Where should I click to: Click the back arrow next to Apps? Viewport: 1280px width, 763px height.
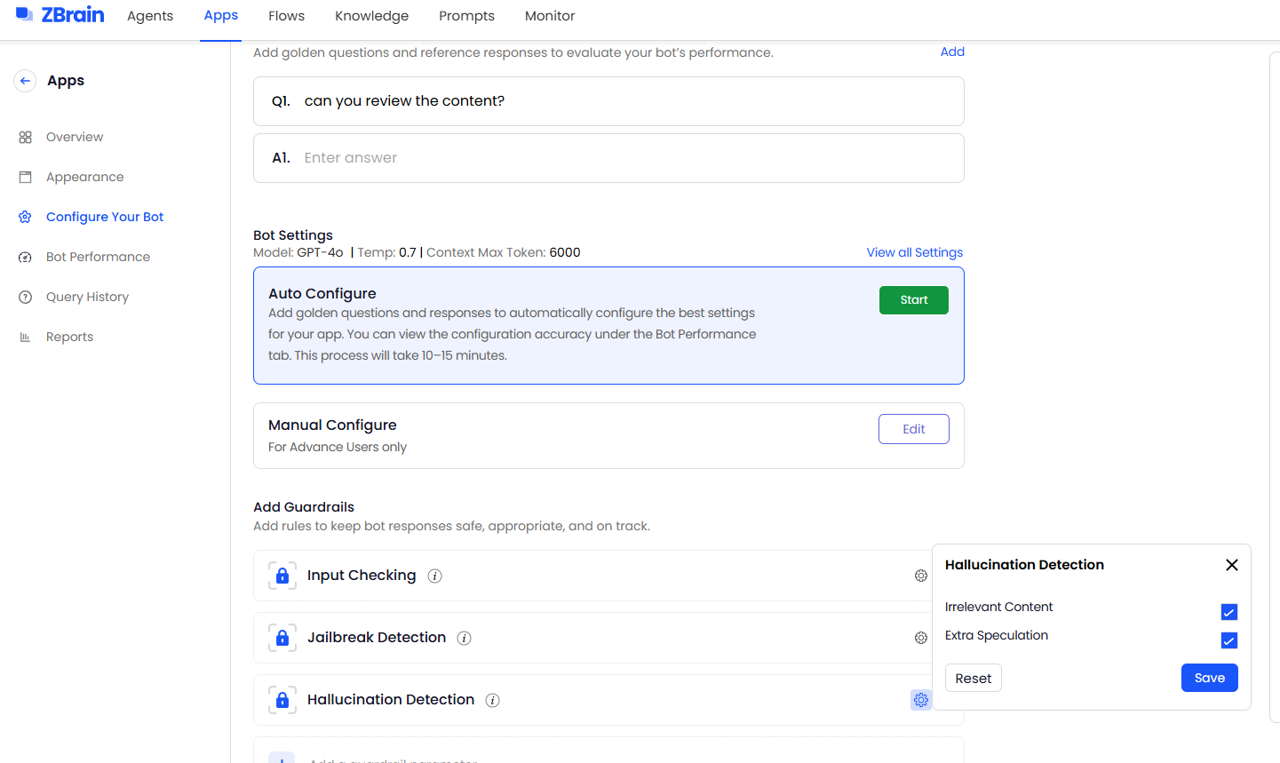click(25, 81)
